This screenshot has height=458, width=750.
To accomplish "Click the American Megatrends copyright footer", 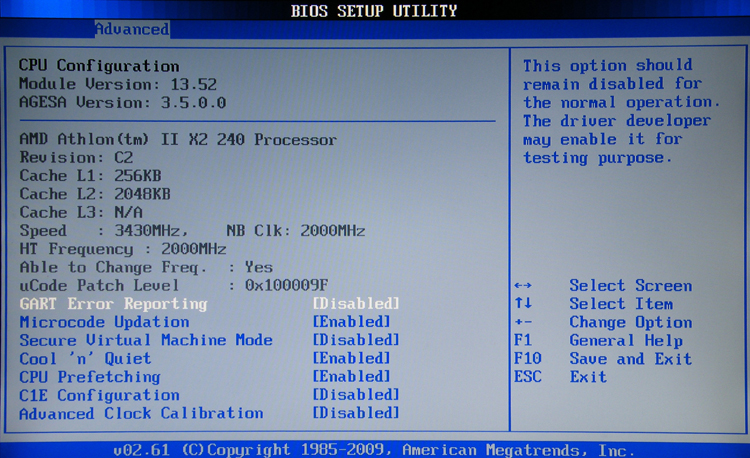I will pyautogui.click(x=374, y=450).
